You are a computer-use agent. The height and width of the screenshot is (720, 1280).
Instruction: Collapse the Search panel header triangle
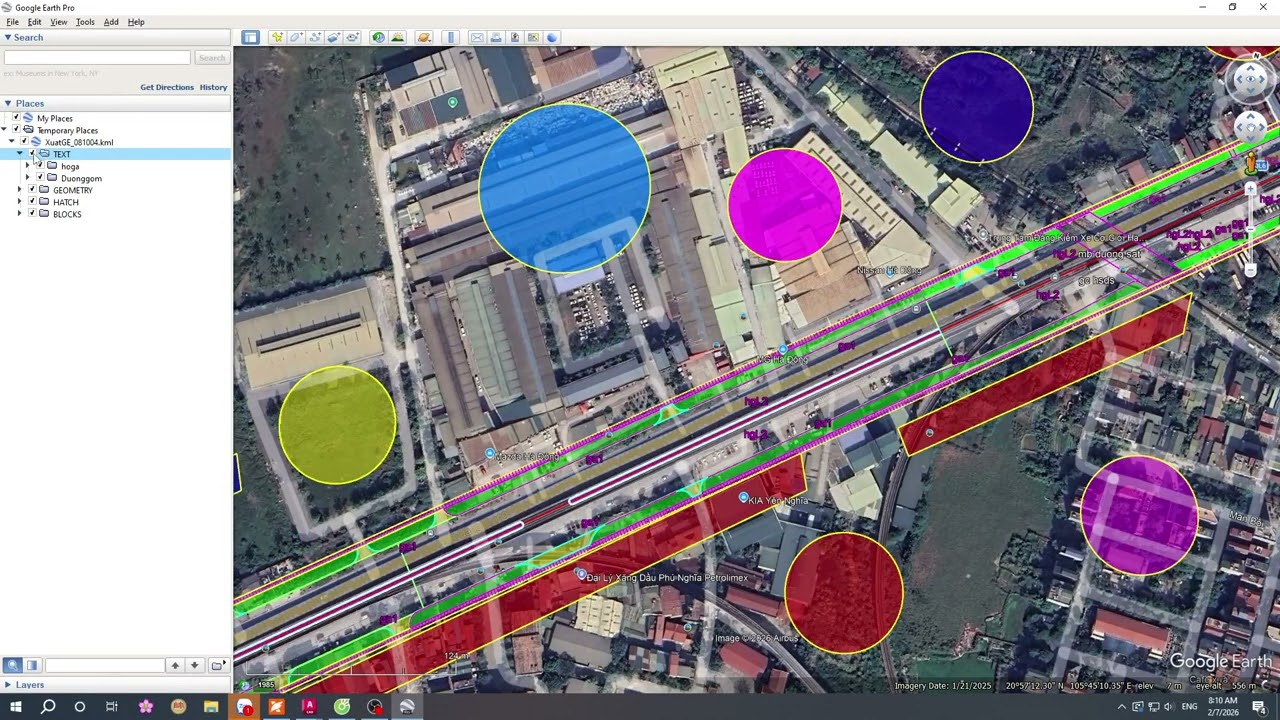tap(7, 37)
